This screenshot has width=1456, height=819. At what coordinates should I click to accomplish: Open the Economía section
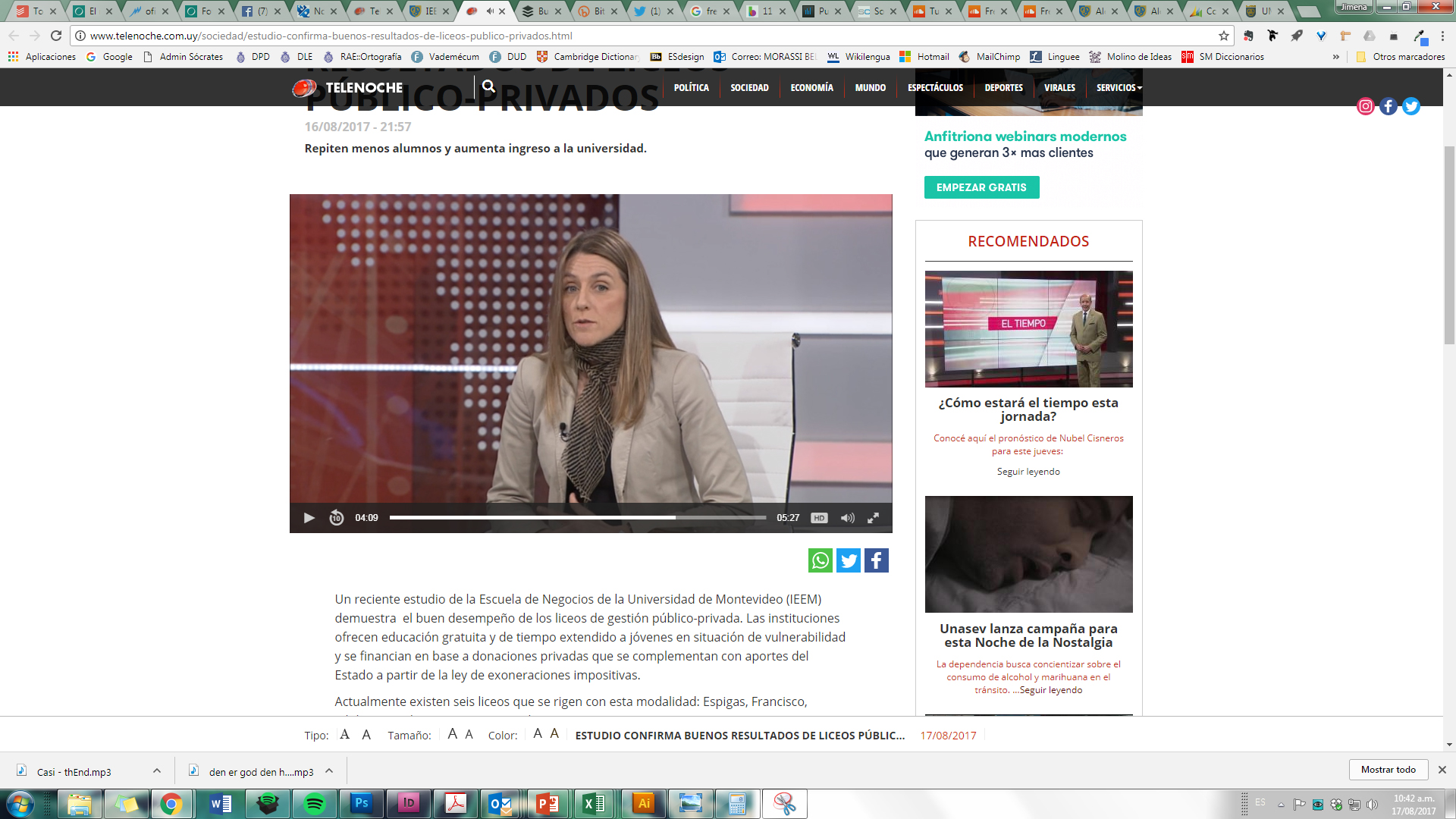point(812,88)
